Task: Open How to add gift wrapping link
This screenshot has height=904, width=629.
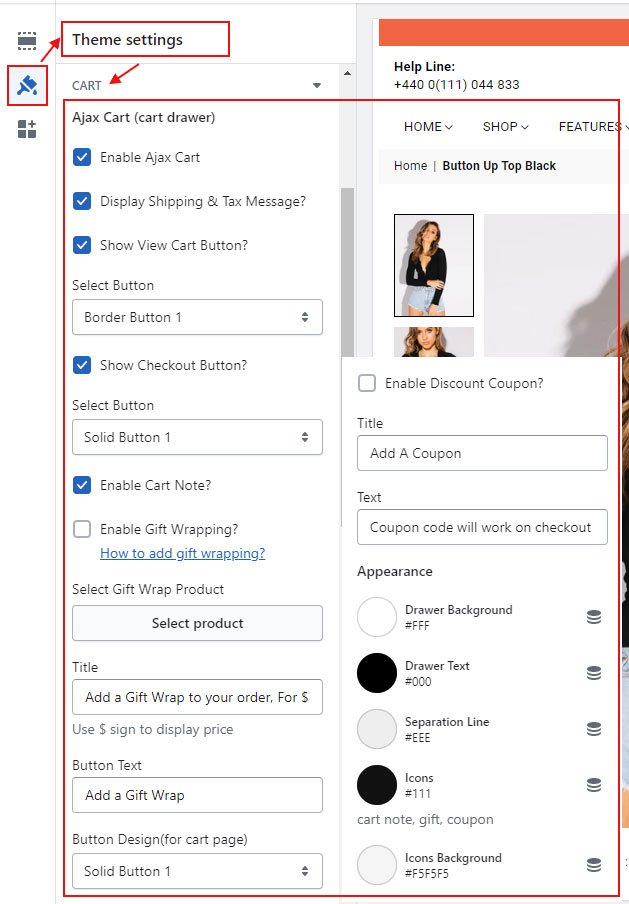Action: click(182, 553)
